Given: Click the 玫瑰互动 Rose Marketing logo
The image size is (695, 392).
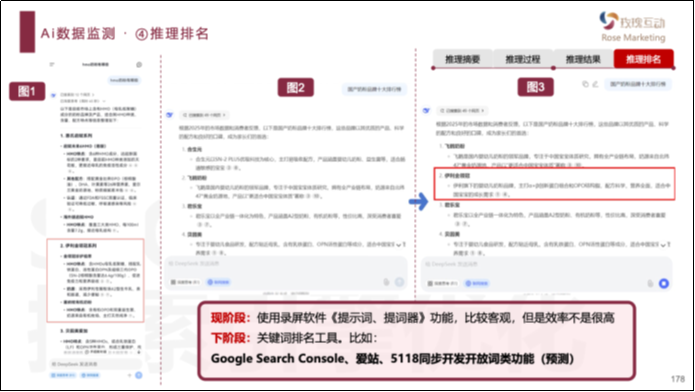Looking at the screenshot, I should point(633,27).
